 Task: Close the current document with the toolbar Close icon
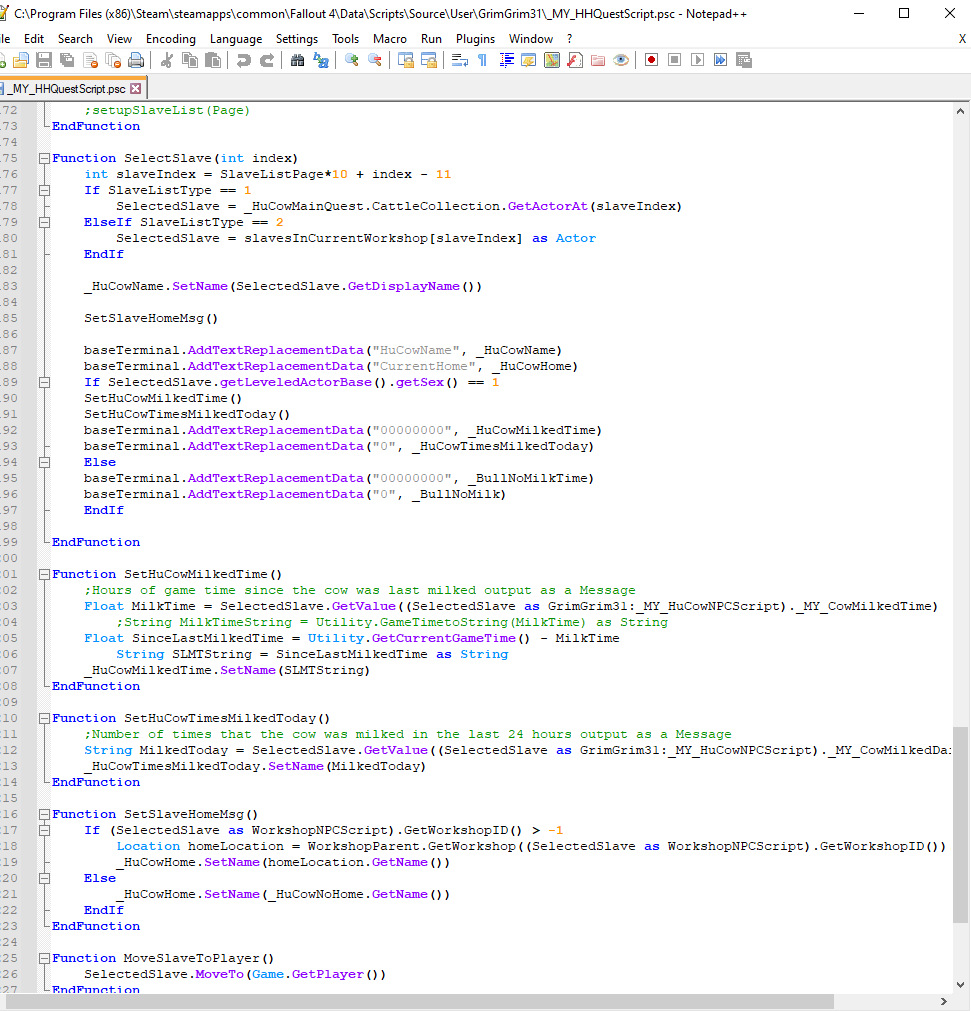coord(90,61)
